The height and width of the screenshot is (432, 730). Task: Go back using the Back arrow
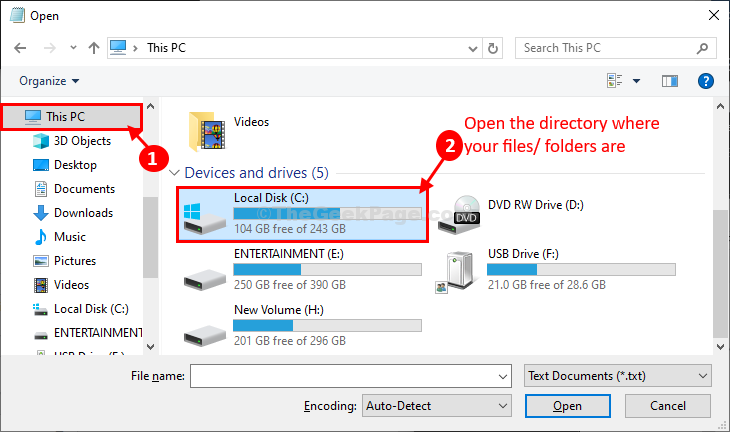click(x=20, y=48)
